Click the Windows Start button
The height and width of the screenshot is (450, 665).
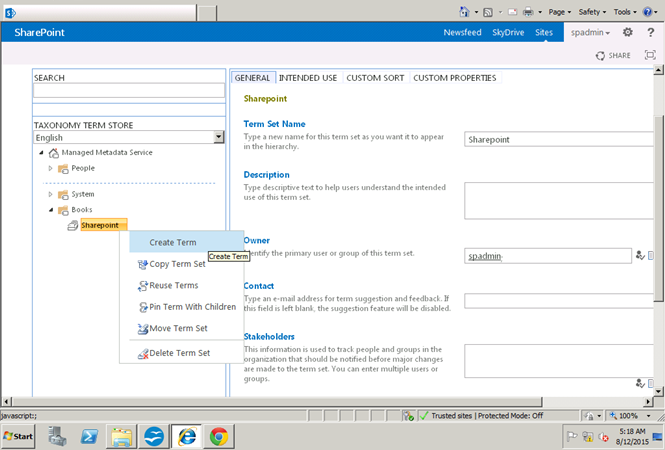(x=18, y=436)
